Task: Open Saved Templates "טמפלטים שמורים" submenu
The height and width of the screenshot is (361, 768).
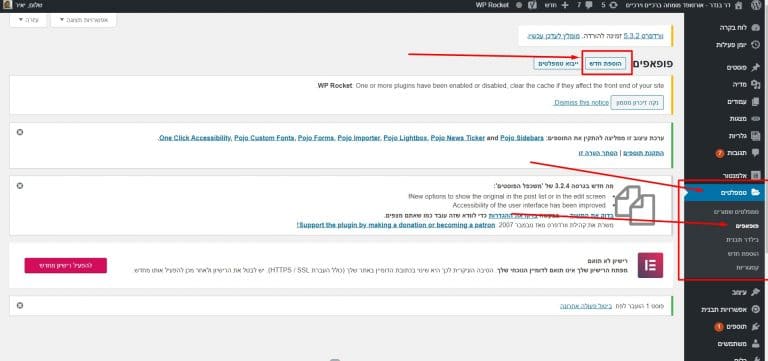Action: point(736,212)
